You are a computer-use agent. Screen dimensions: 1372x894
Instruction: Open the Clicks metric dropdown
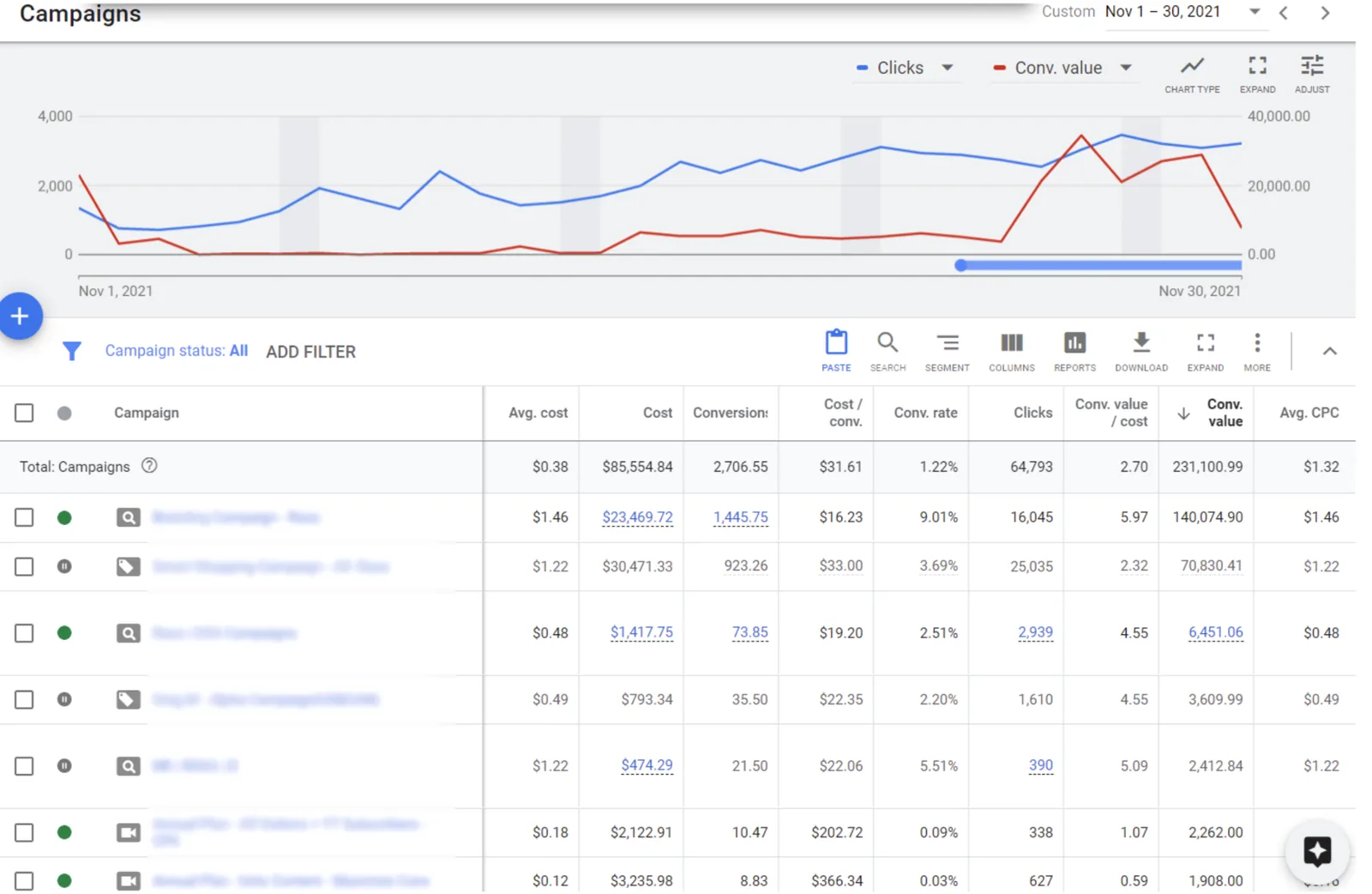point(906,68)
